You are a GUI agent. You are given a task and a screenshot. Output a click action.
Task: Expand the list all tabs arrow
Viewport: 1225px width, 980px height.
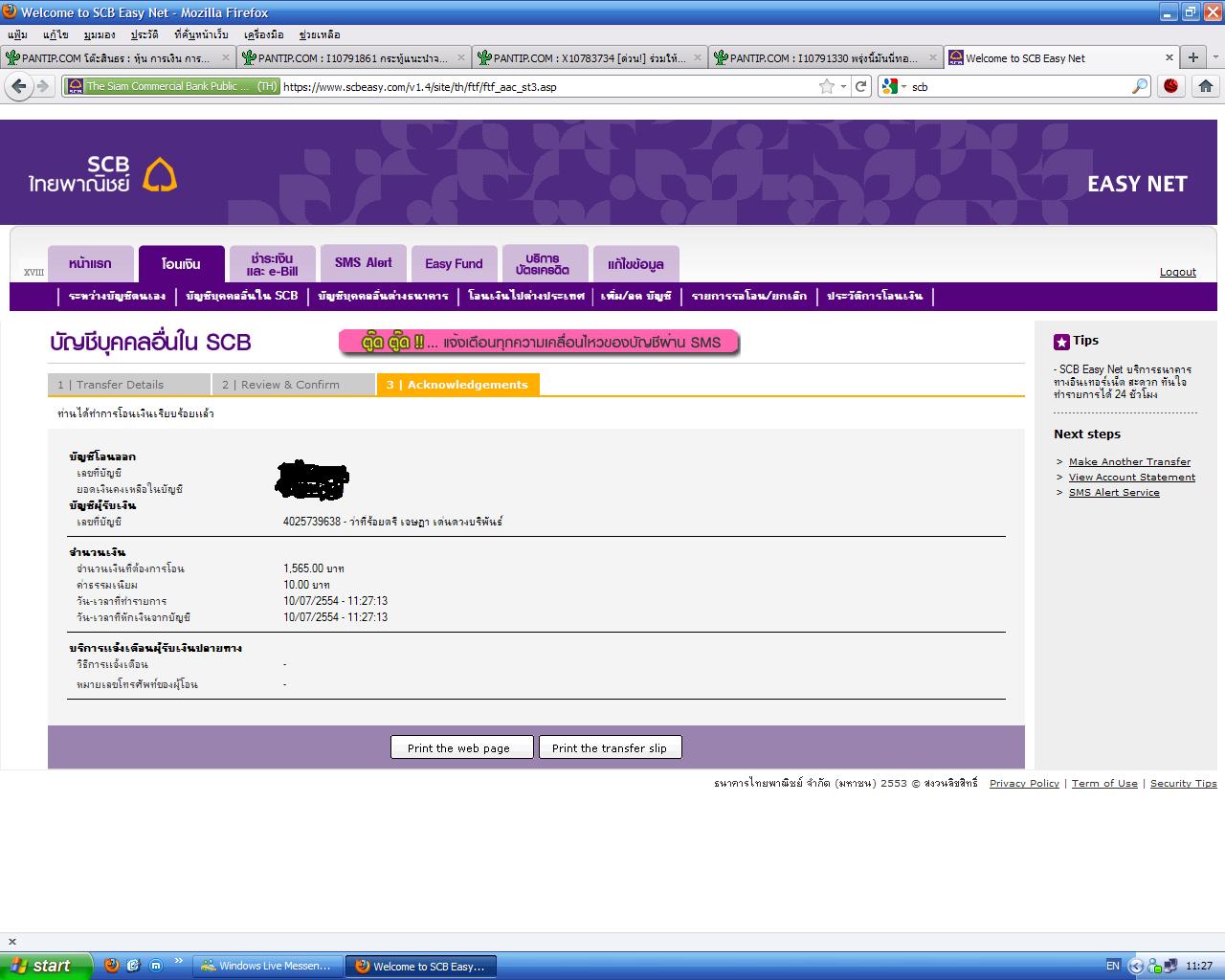1215,57
